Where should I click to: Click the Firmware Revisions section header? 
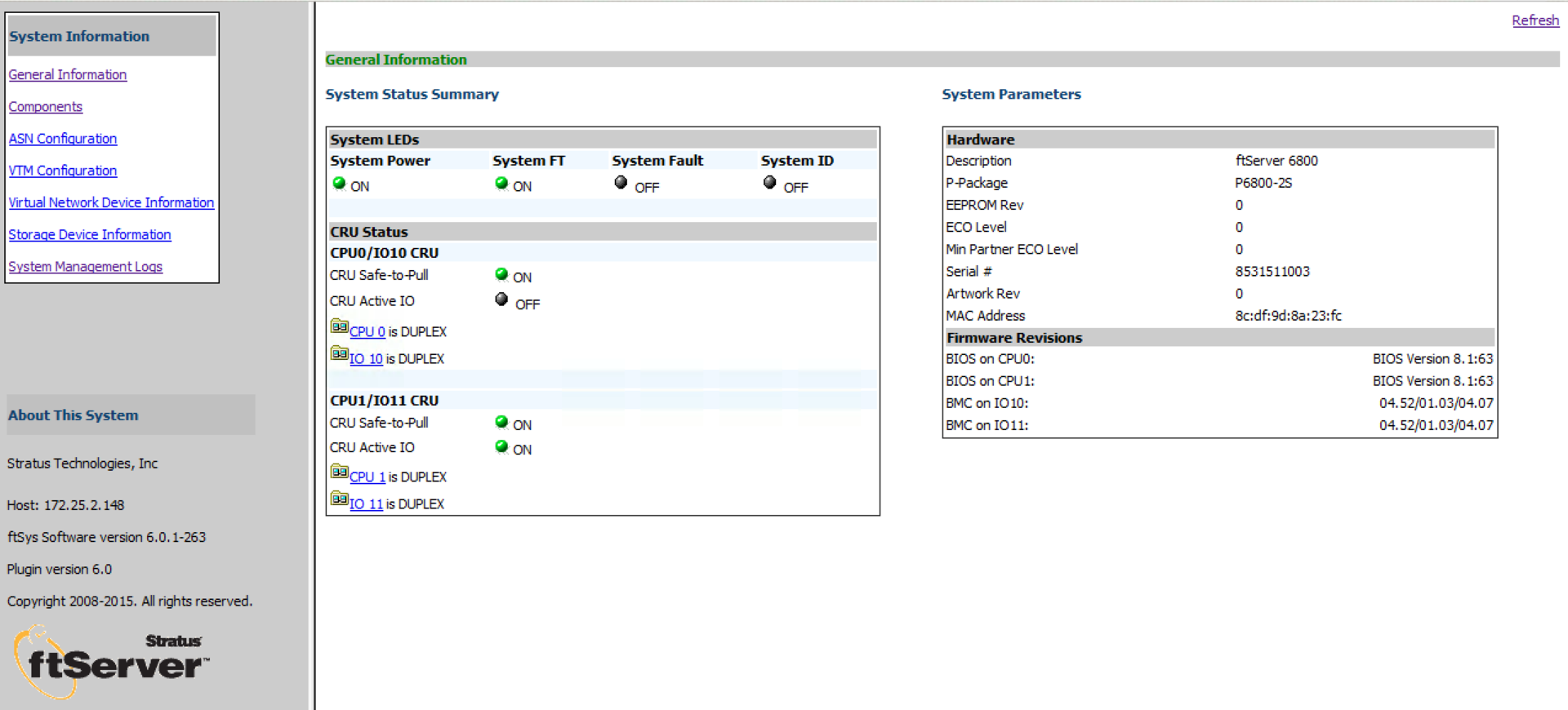point(1220,337)
